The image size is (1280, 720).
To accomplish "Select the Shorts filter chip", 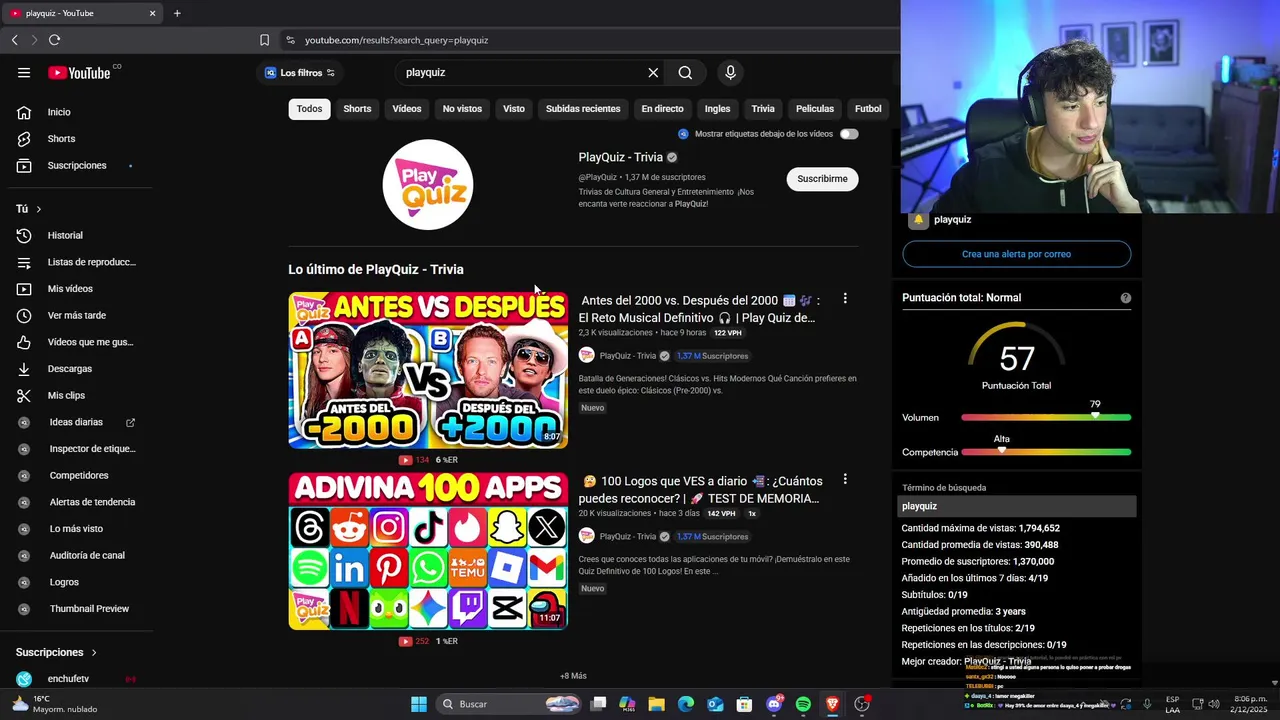I will [357, 109].
